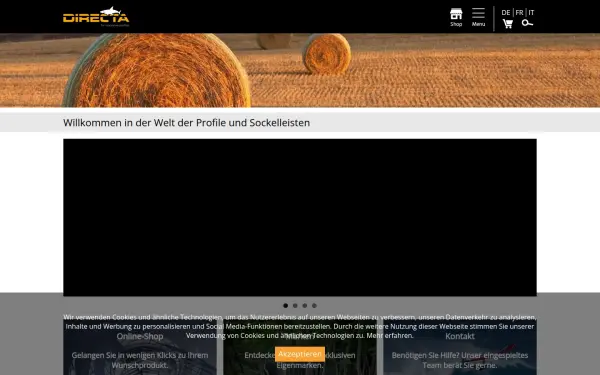The height and width of the screenshot is (375, 600).
Task: Open the hamburger Menu icon
Action: [478, 17]
